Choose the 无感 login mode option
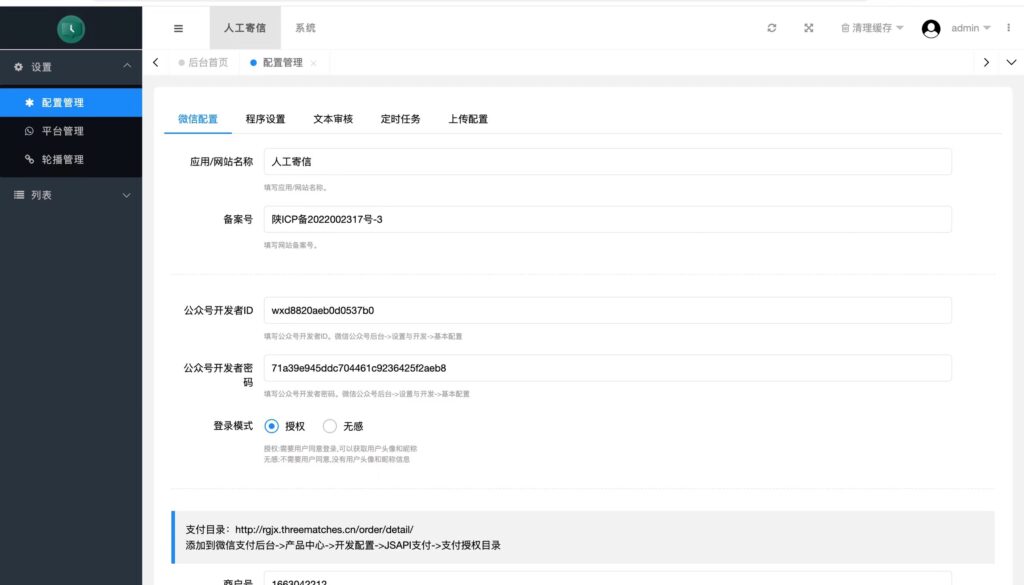 coord(330,425)
